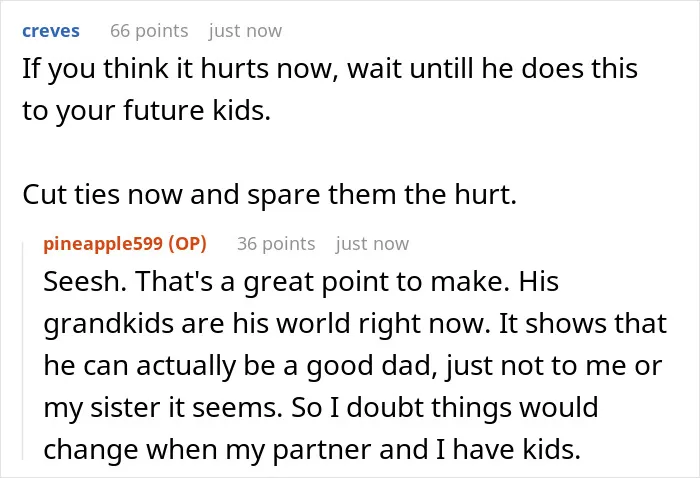Click the line 'he can actually be a good dad'
The image size is (700, 478).
click(x=353, y=366)
